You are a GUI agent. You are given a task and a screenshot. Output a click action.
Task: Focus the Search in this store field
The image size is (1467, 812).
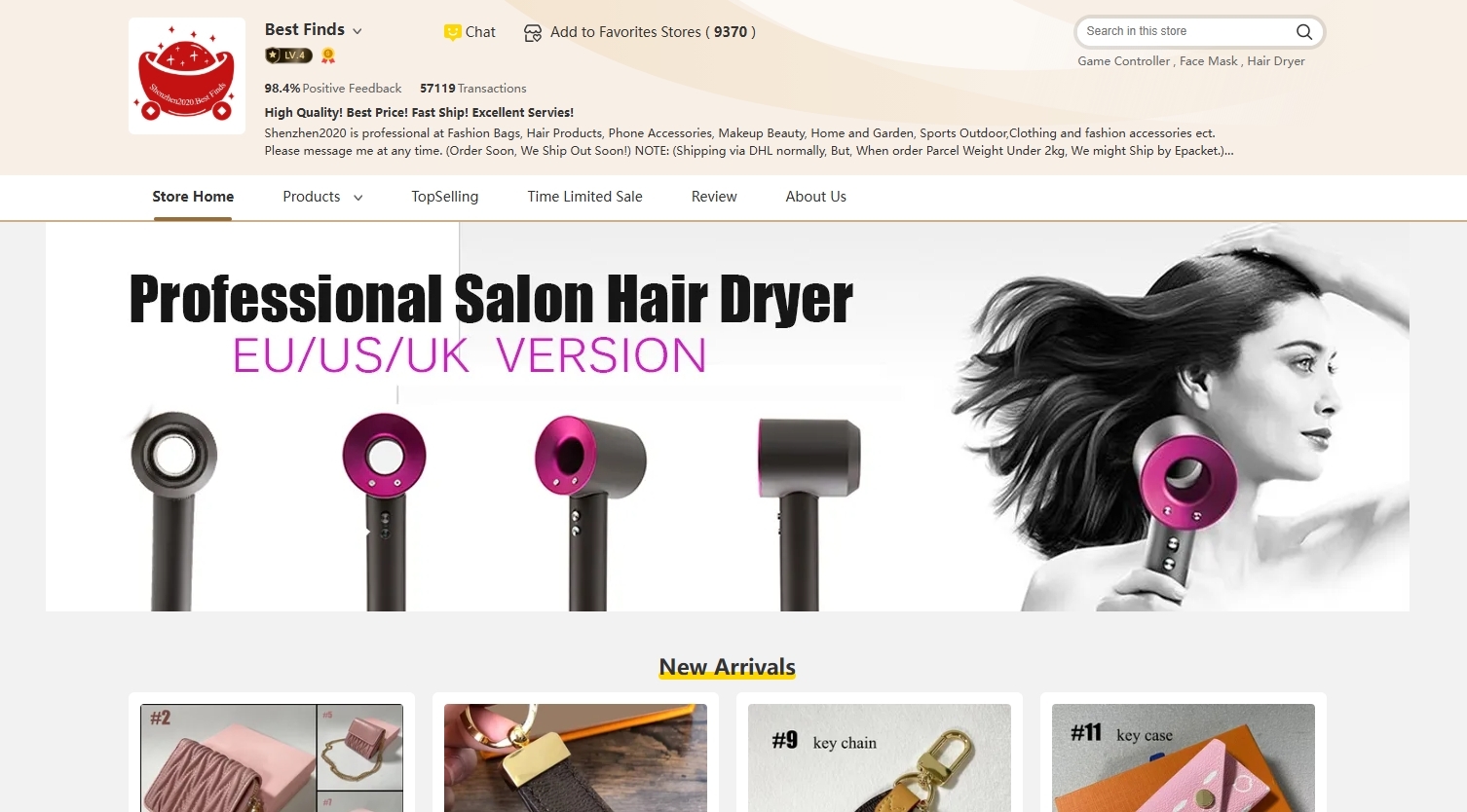pyautogui.click(x=1184, y=31)
